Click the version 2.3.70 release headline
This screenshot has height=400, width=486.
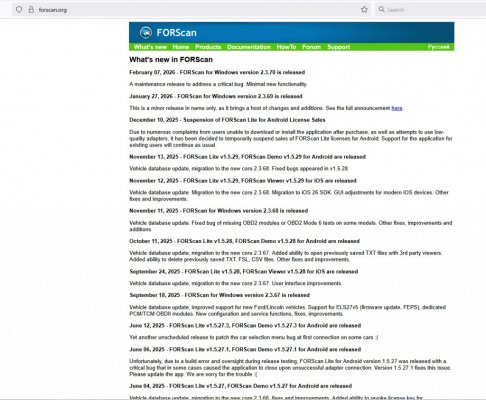tap(217, 72)
